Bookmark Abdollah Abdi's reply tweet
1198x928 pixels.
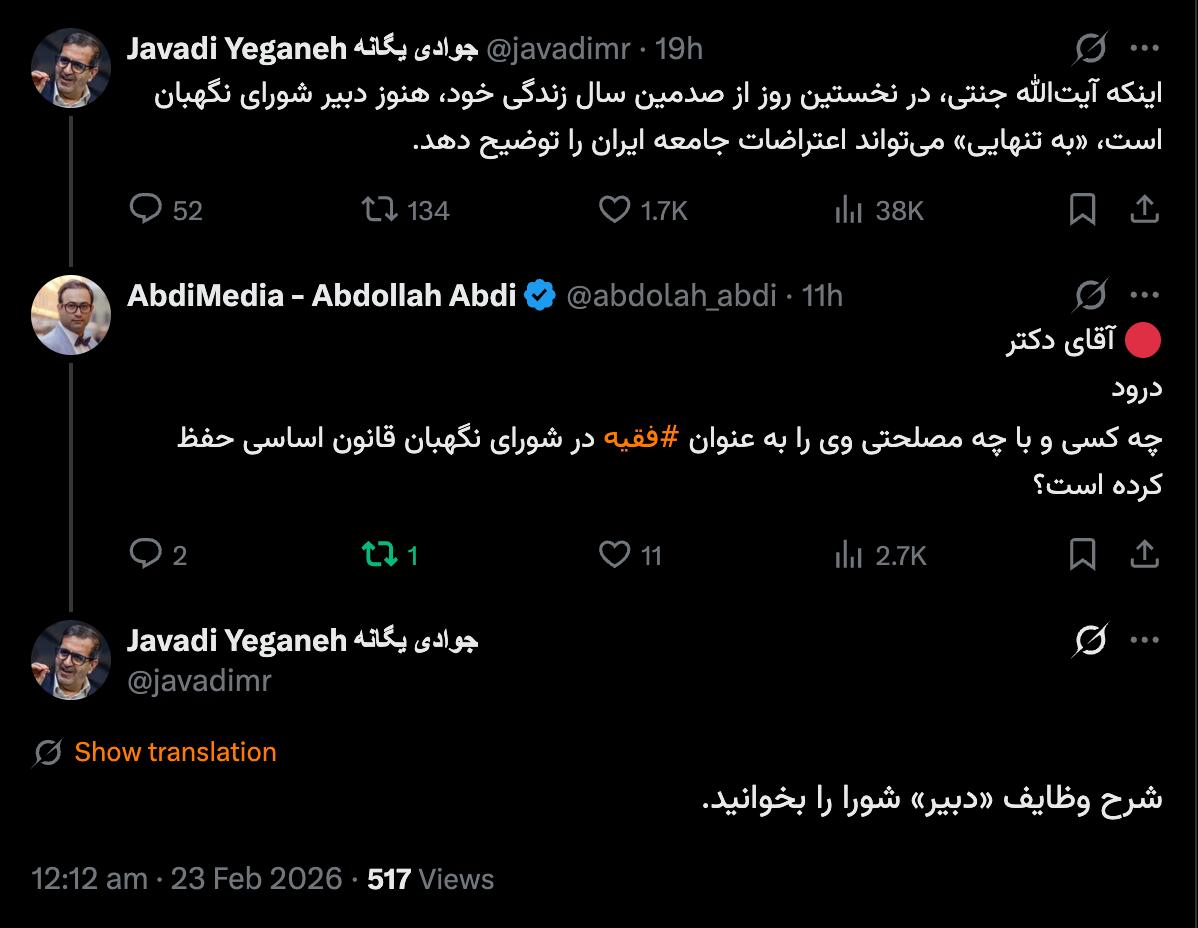click(x=1082, y=554)
